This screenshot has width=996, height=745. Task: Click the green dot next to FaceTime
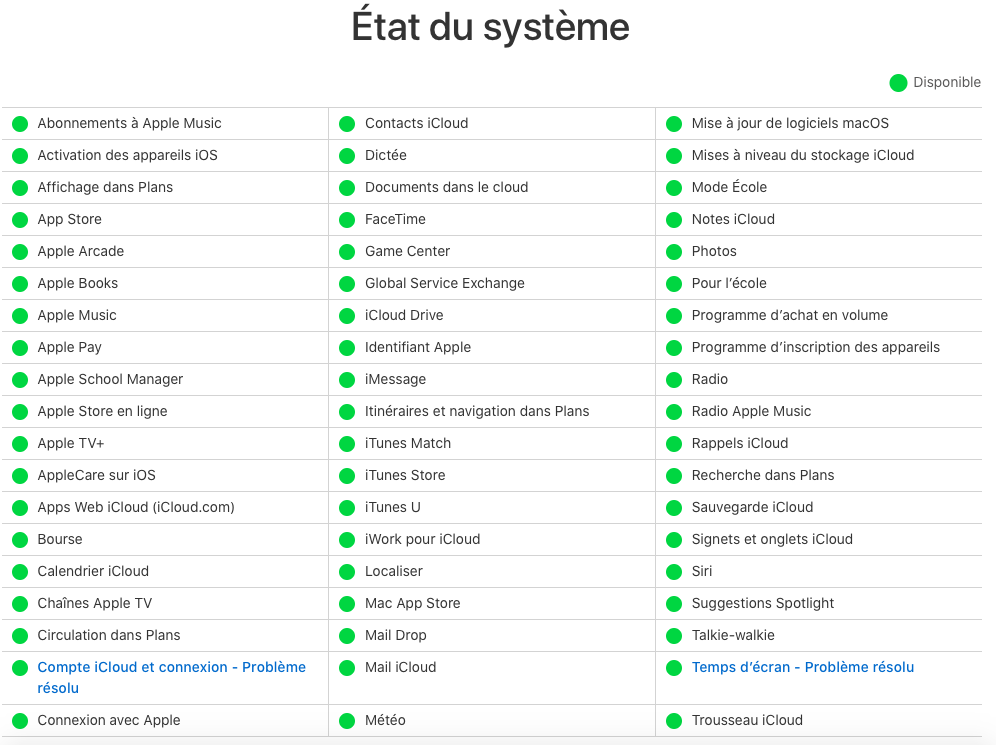[x=347, y=220]
